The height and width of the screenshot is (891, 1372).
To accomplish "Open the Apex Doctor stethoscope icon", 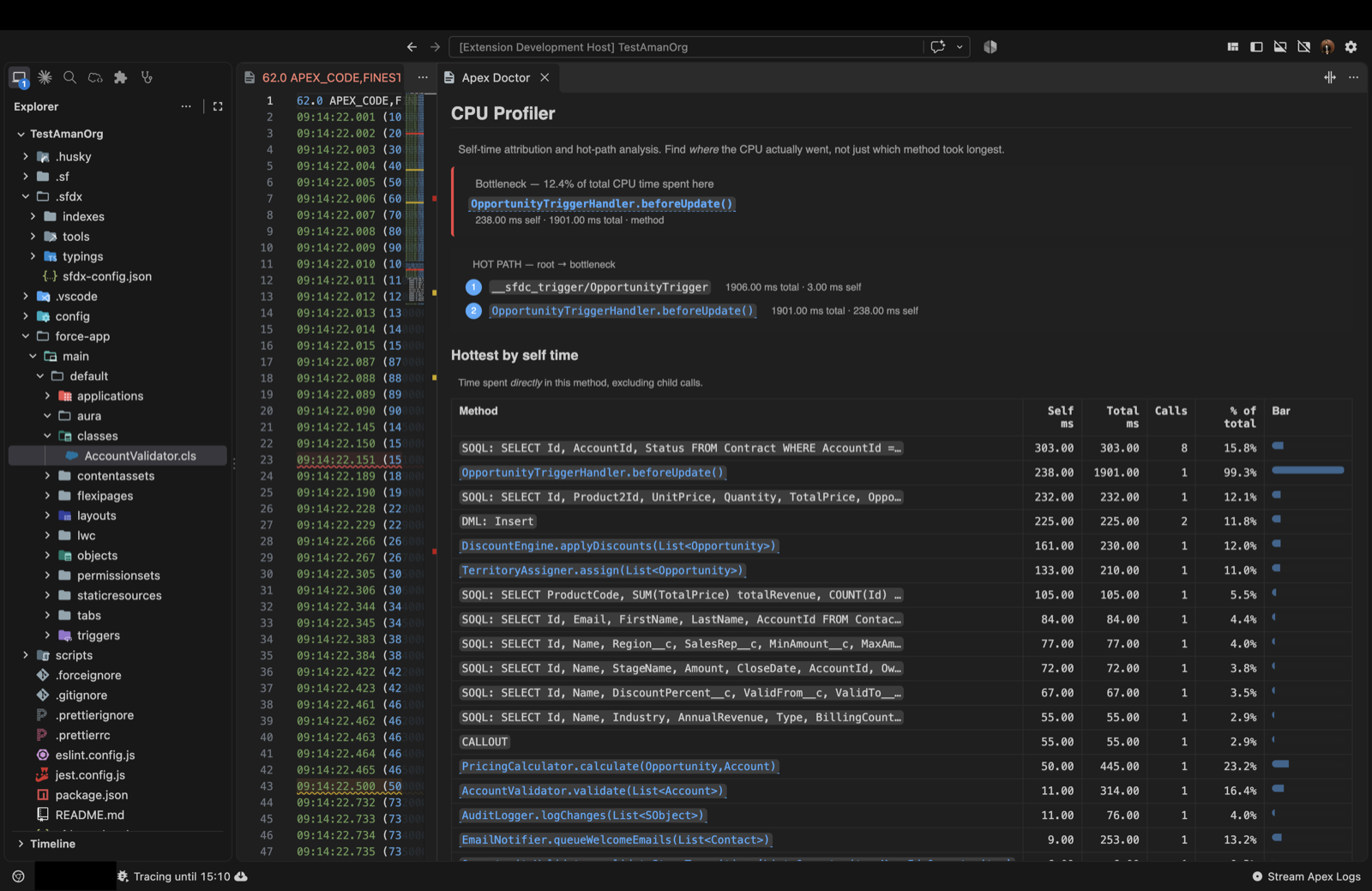I will pos(147,77).
